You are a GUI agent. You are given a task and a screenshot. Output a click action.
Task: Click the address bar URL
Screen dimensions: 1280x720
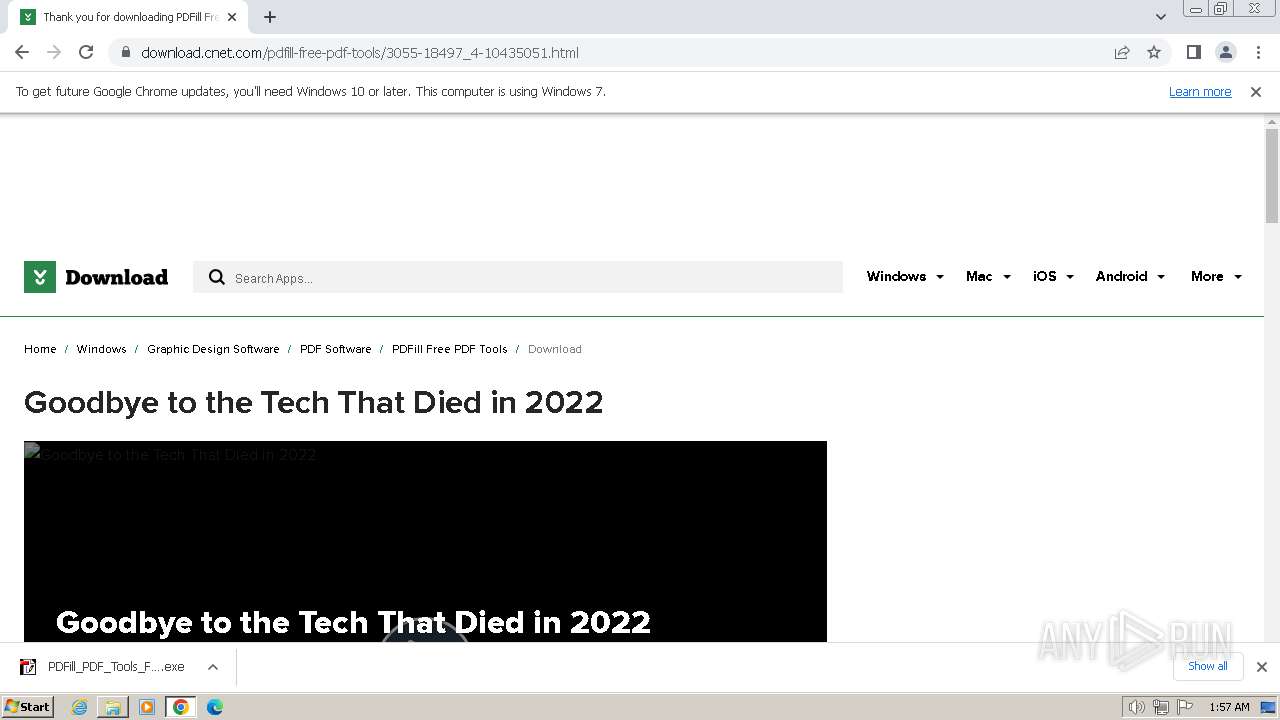360,53
